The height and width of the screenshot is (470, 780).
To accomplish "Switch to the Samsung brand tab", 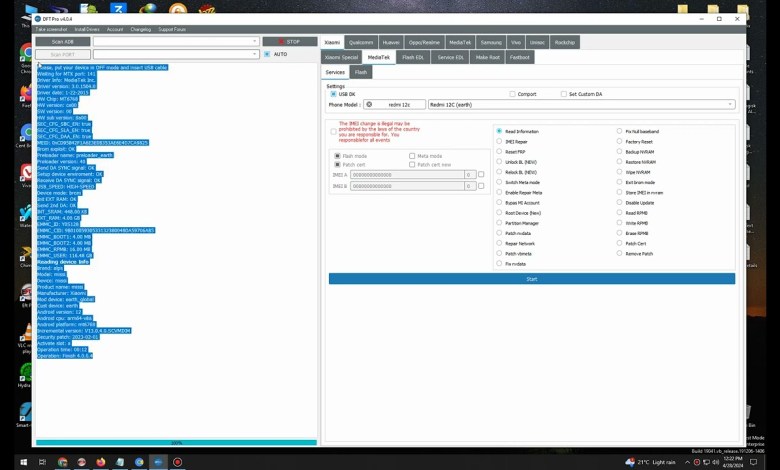I will pyautogui.click(x=491, y=42).
